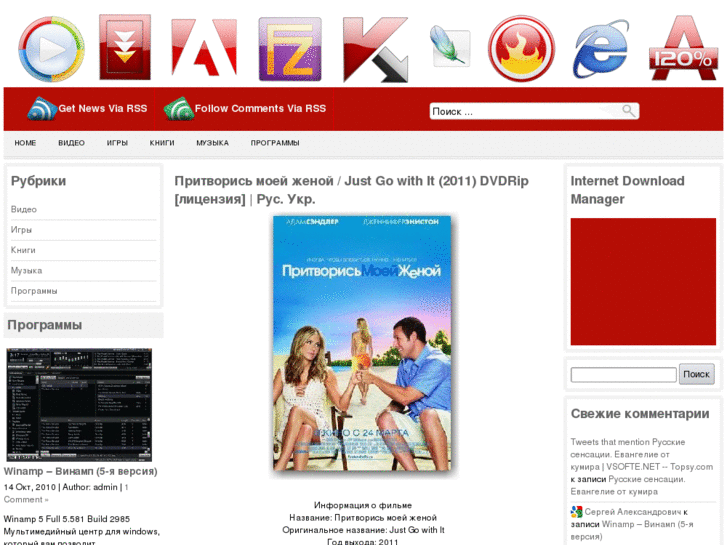Click the Just Go with It movie poster
This screenshot has width=727, height=545.
(362, 343)
